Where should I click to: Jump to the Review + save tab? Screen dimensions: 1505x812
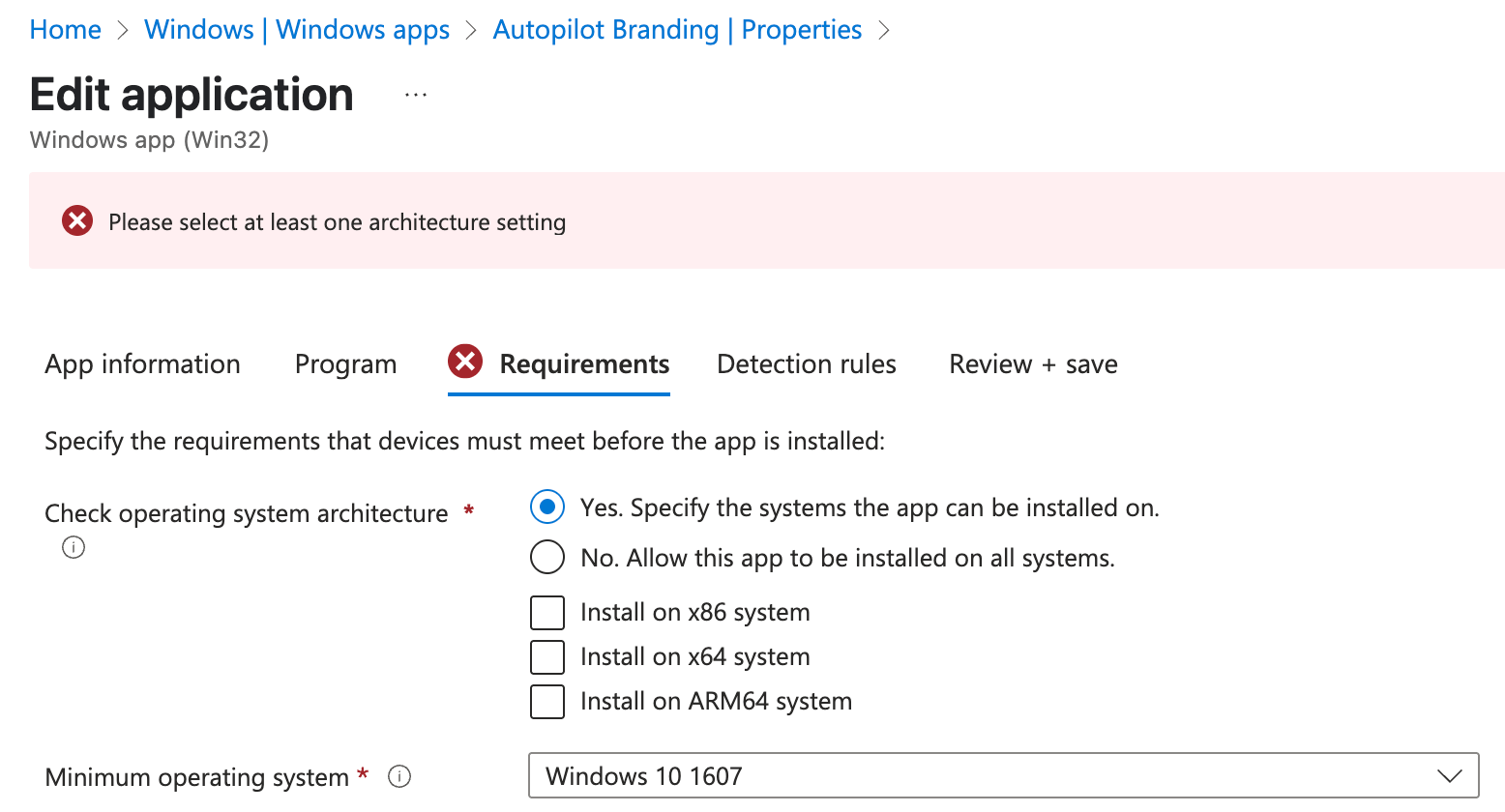1033,364
